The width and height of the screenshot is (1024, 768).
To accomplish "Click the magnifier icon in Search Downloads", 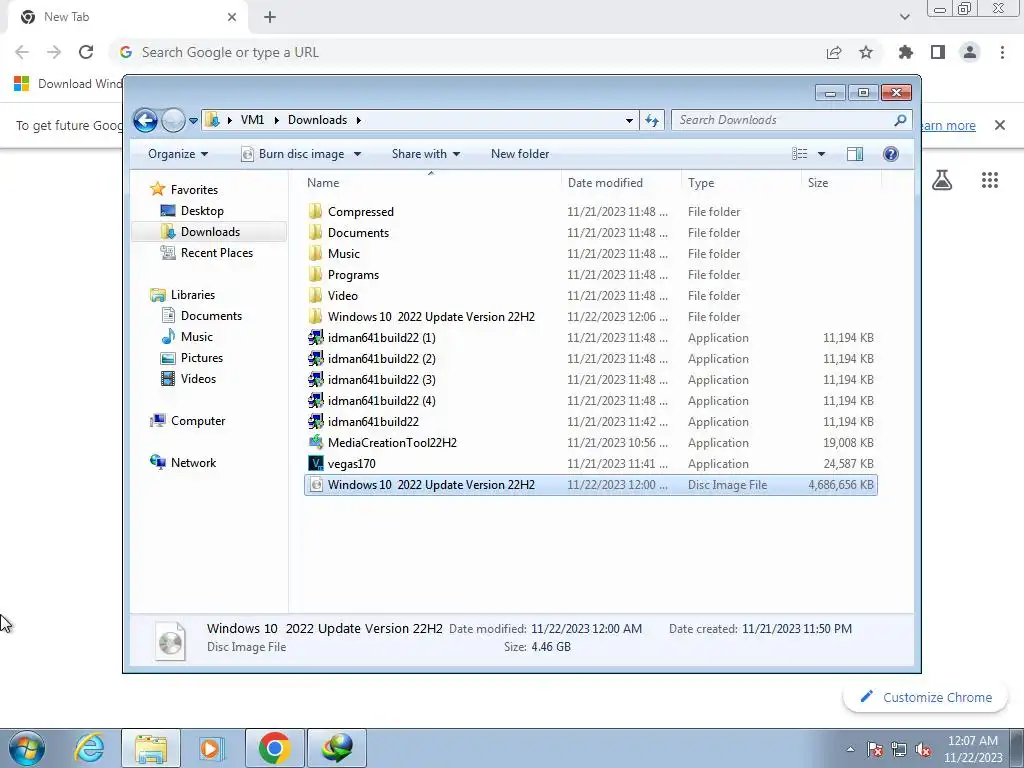I will (900, 120).
